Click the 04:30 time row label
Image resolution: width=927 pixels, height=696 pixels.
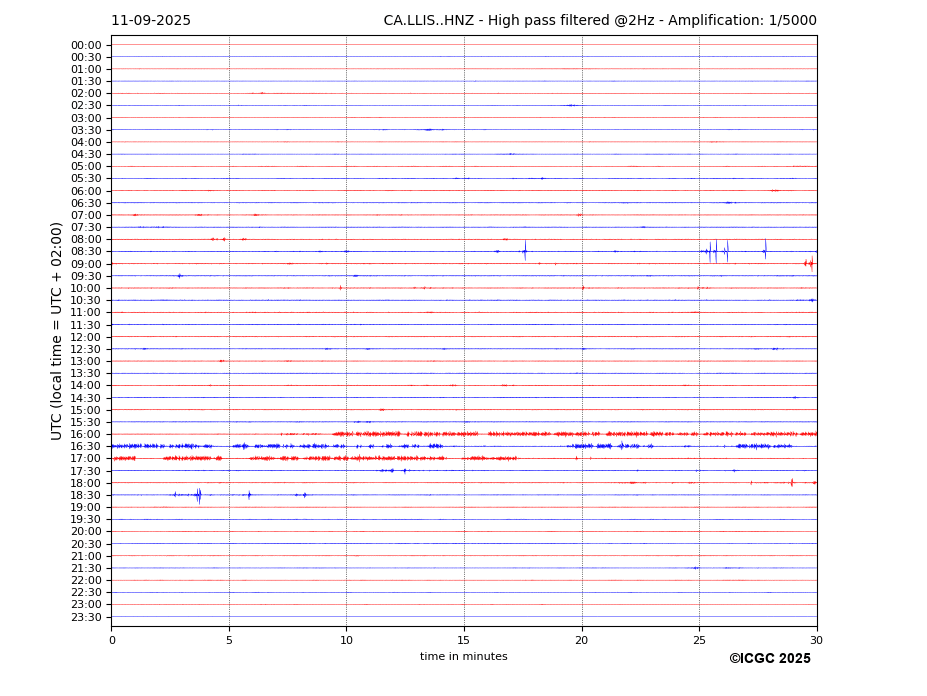86,154
